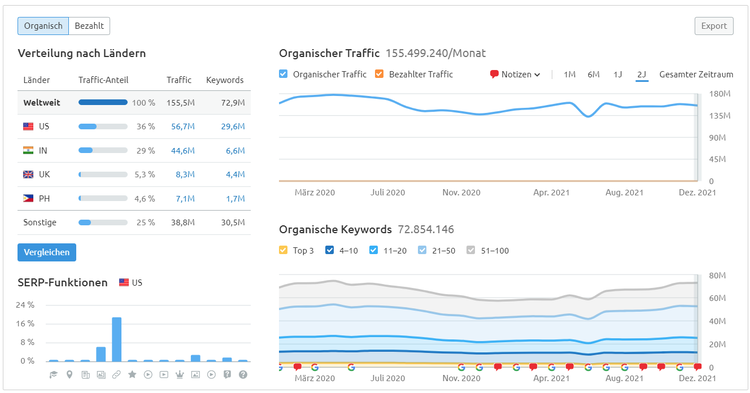Click the Länder column header
The width and height of the screenshot is (750, 393).
pos(36,80)
